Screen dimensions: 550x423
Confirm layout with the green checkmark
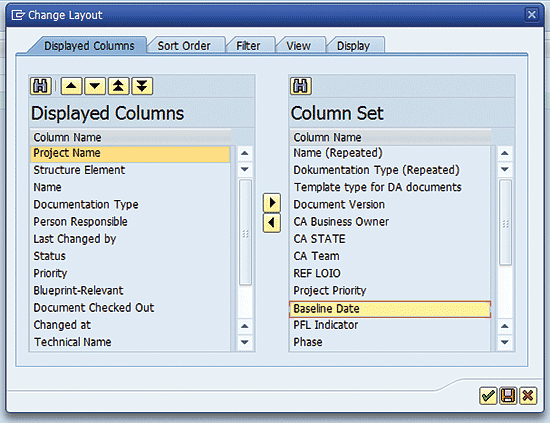point(488,396)
